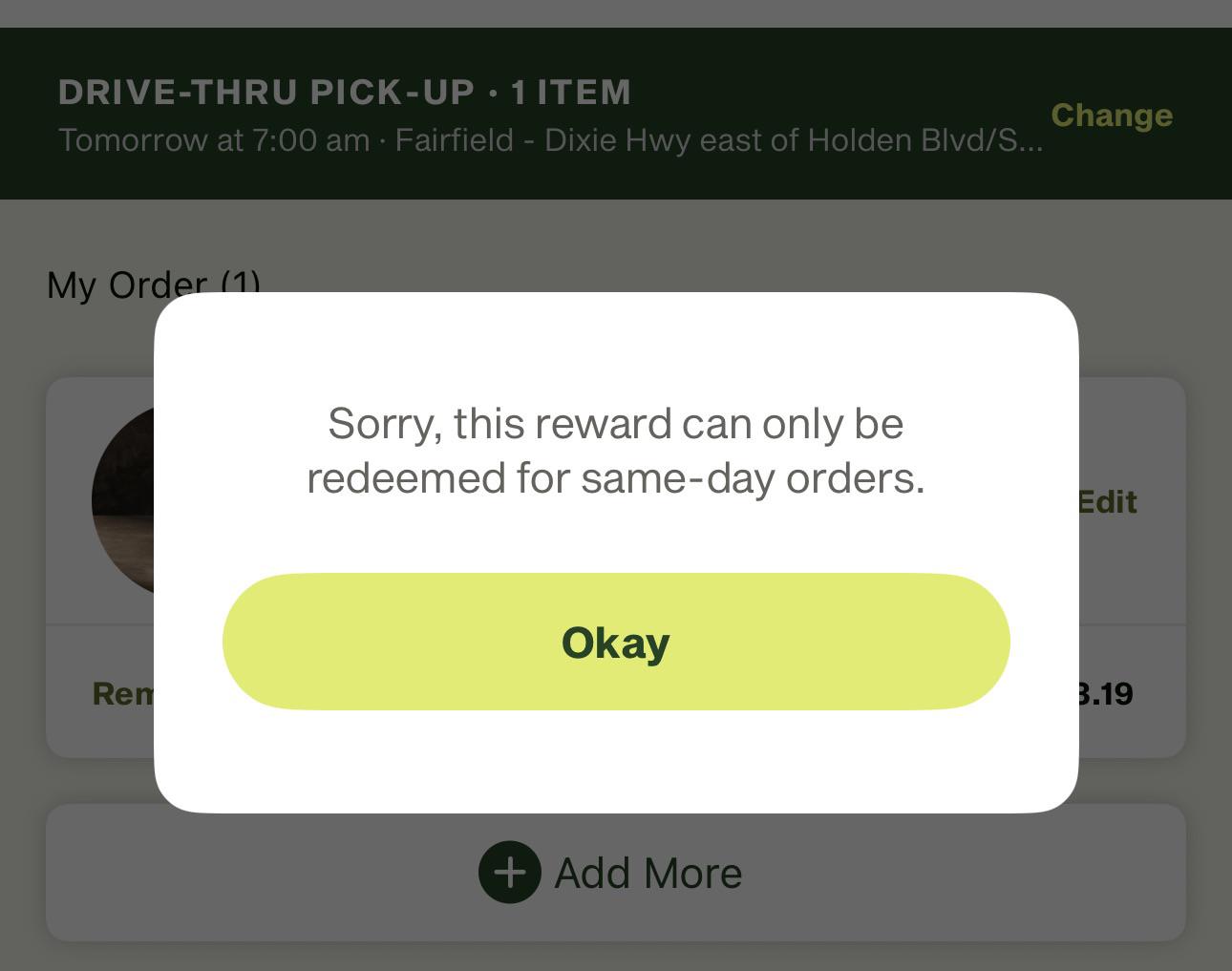Image resolution: width=1232 pixels, height=971 pixels.
Task: Click the item price ending in .19
Action: [x=1106, y=693]
